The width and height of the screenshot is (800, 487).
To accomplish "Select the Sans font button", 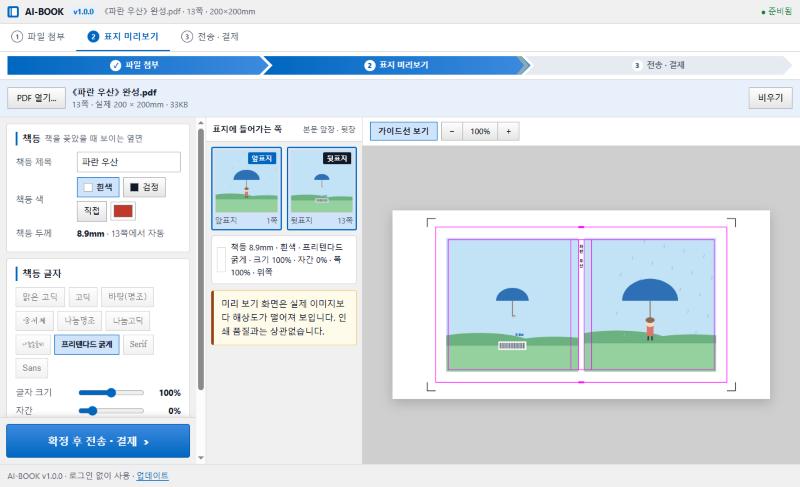I will tap(32, 368).
